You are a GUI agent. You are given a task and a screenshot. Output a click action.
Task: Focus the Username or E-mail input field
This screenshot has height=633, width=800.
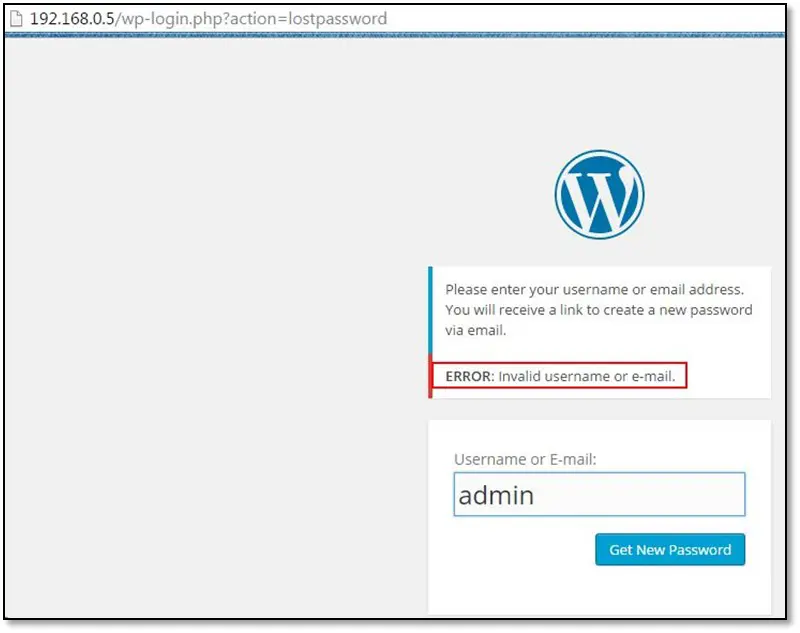coord(599,495)
